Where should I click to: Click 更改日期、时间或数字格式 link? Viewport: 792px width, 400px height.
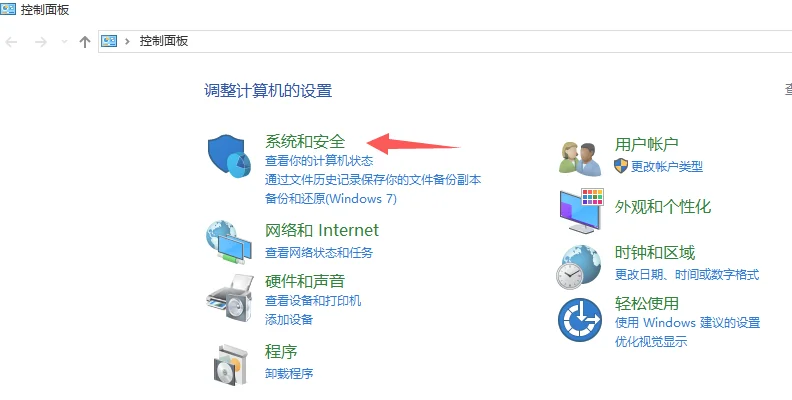[x=687, y=275]
